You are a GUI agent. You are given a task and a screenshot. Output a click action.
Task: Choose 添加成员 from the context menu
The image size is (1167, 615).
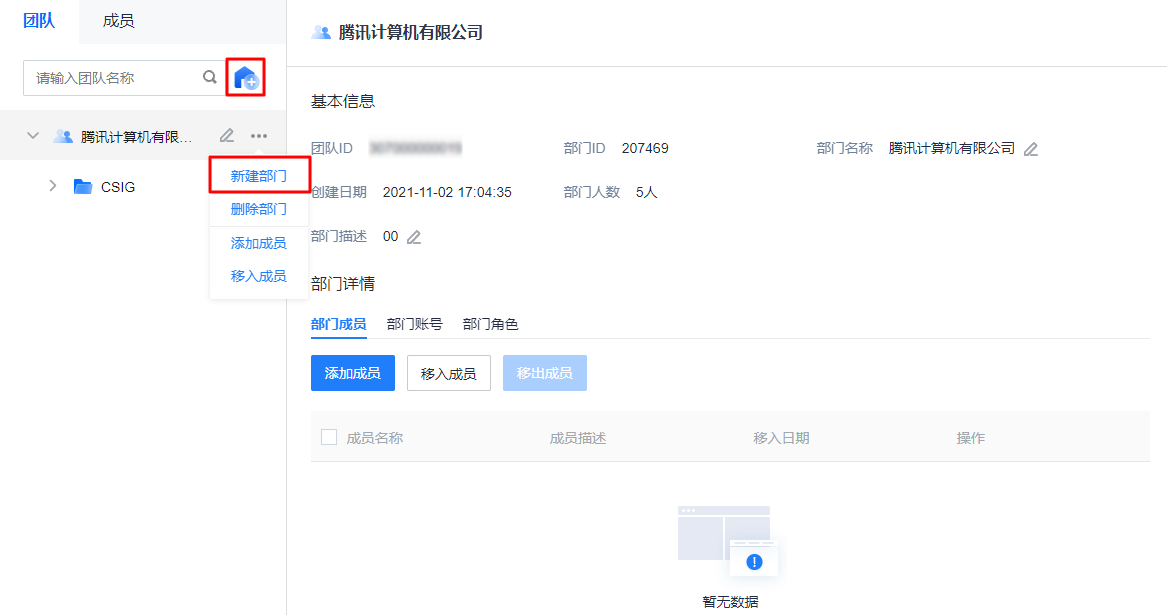tap(258, 243)
